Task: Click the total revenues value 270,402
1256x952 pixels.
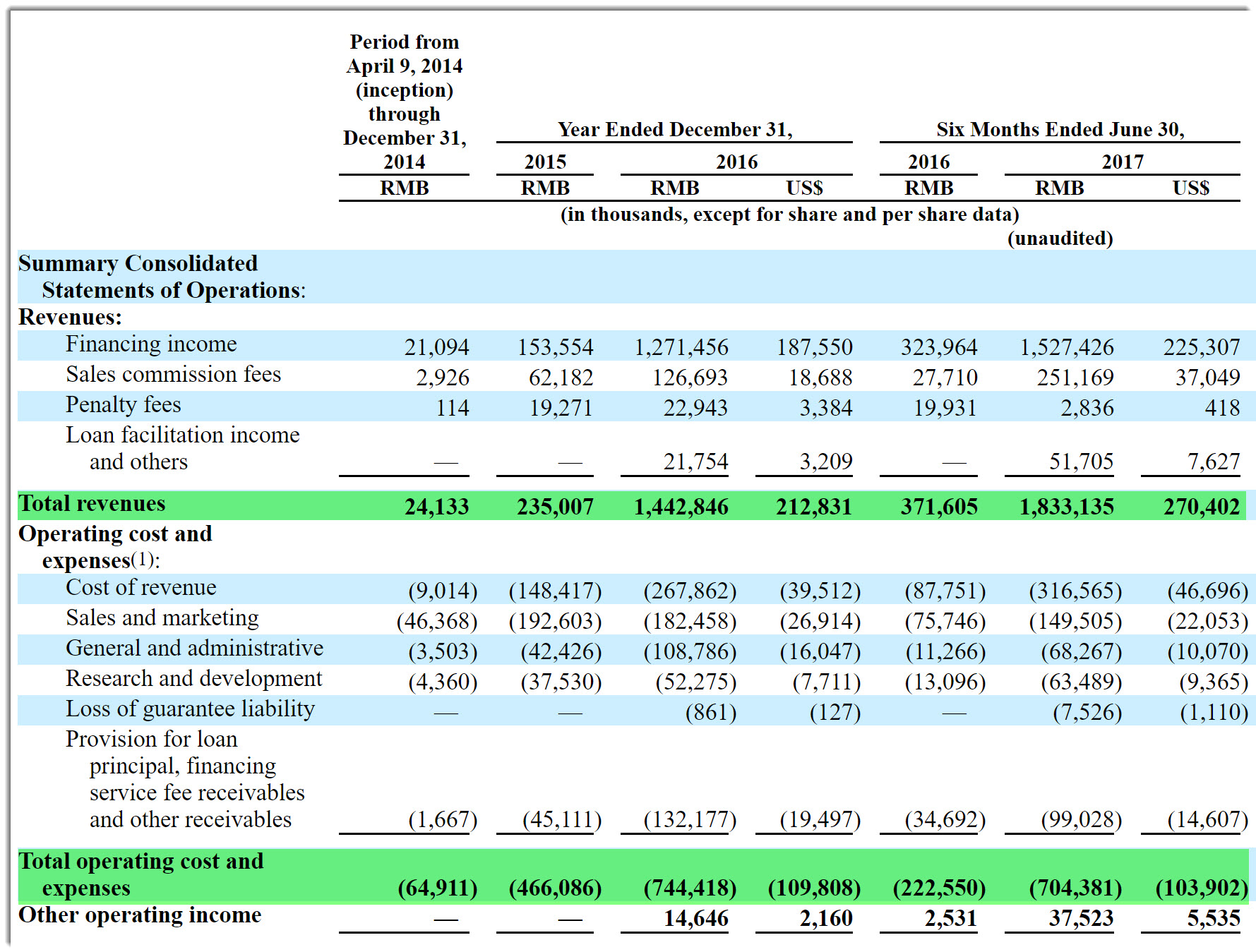Action: click(1202, 507)
